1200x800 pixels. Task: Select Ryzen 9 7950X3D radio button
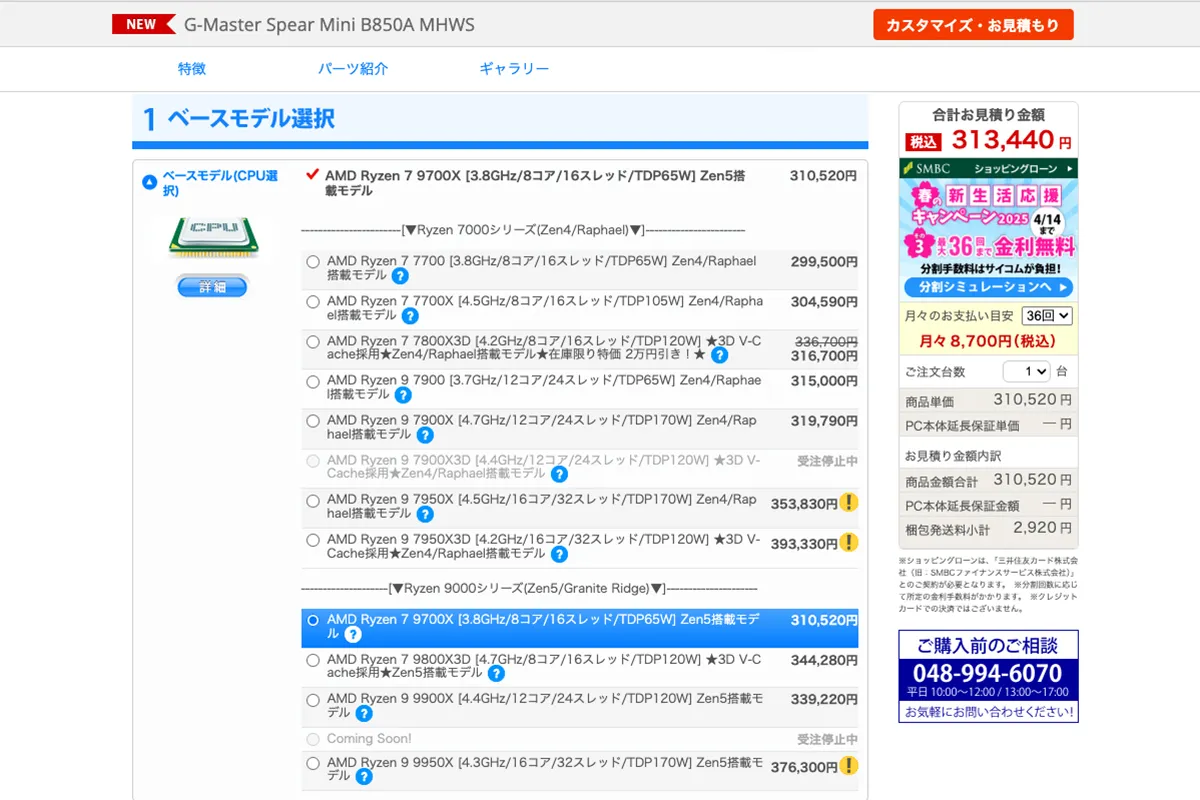click(x=314, y=540)
